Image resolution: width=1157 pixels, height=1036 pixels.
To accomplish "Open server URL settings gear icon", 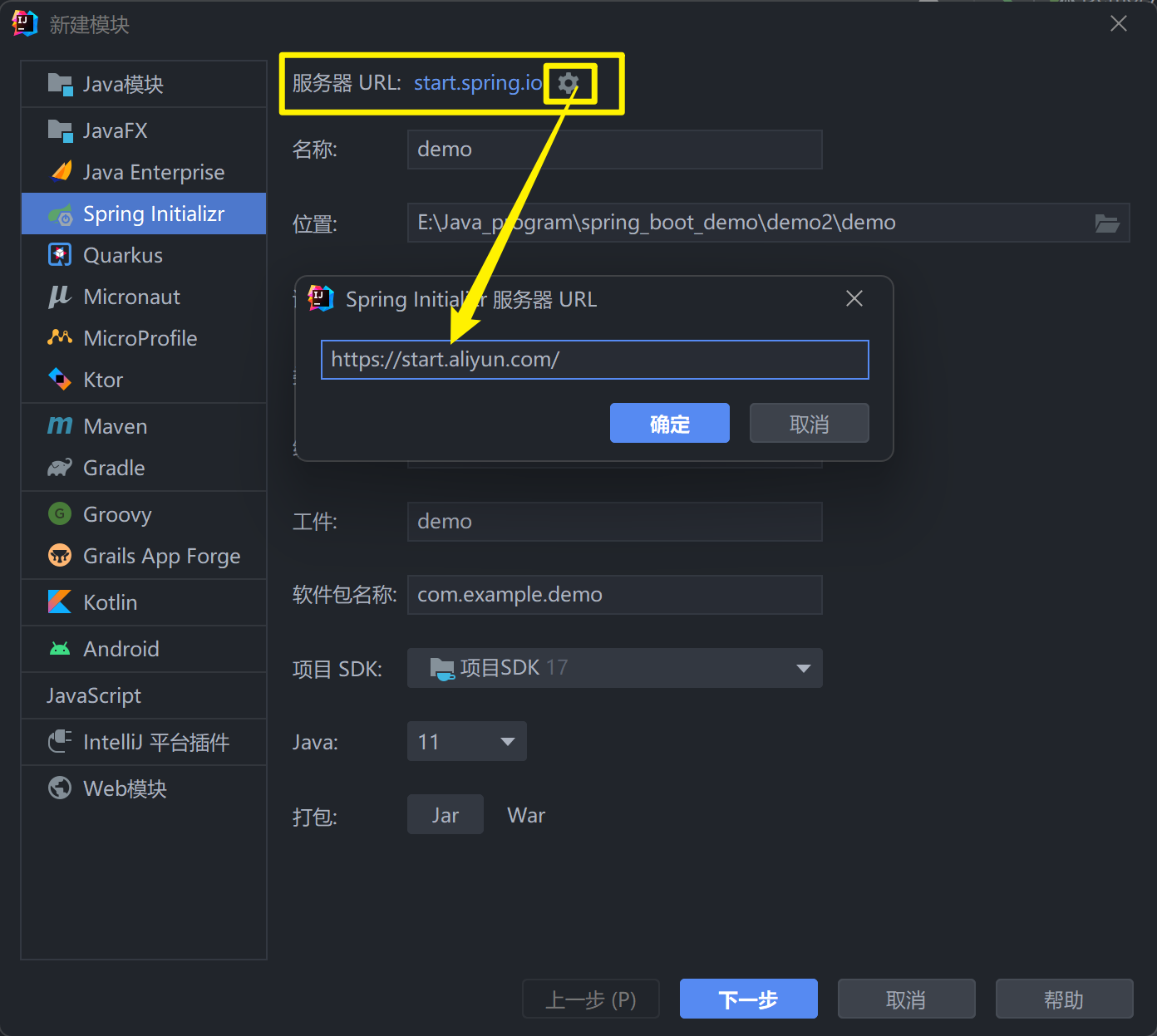I will 569,83.
